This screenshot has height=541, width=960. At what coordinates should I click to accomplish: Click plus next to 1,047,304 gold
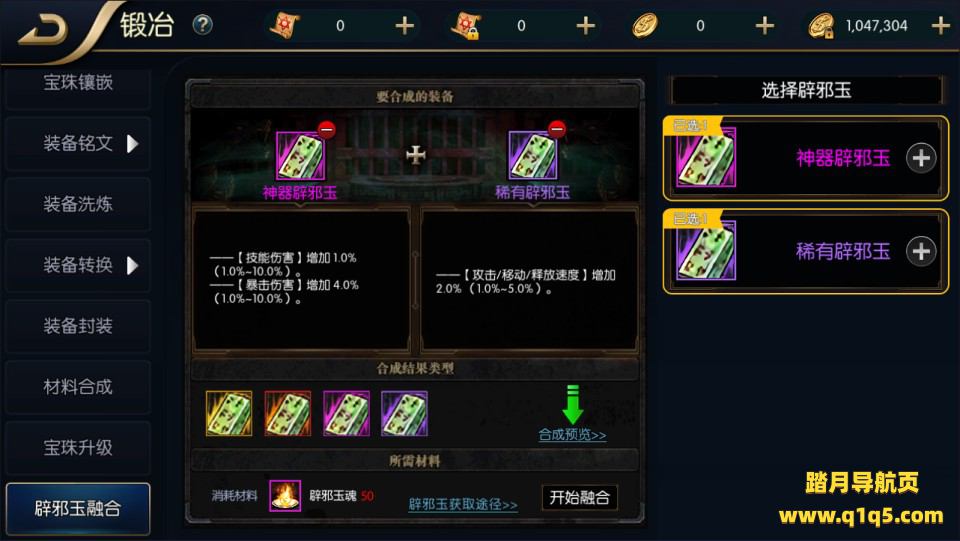point(940,26)
